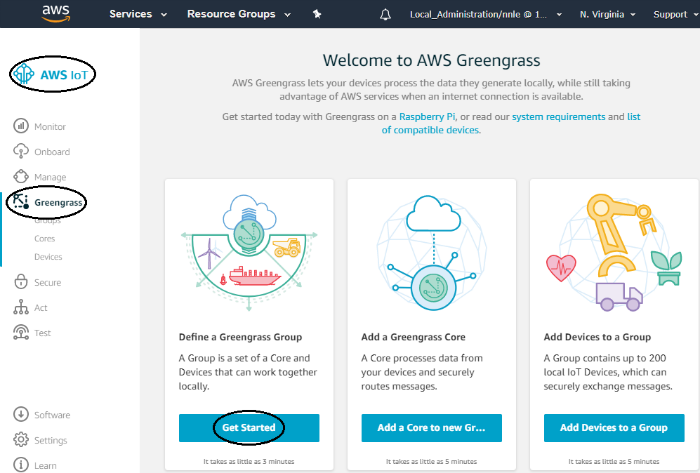
Task: Follow the Raspberry Pi link
Action: click(427, 116)
